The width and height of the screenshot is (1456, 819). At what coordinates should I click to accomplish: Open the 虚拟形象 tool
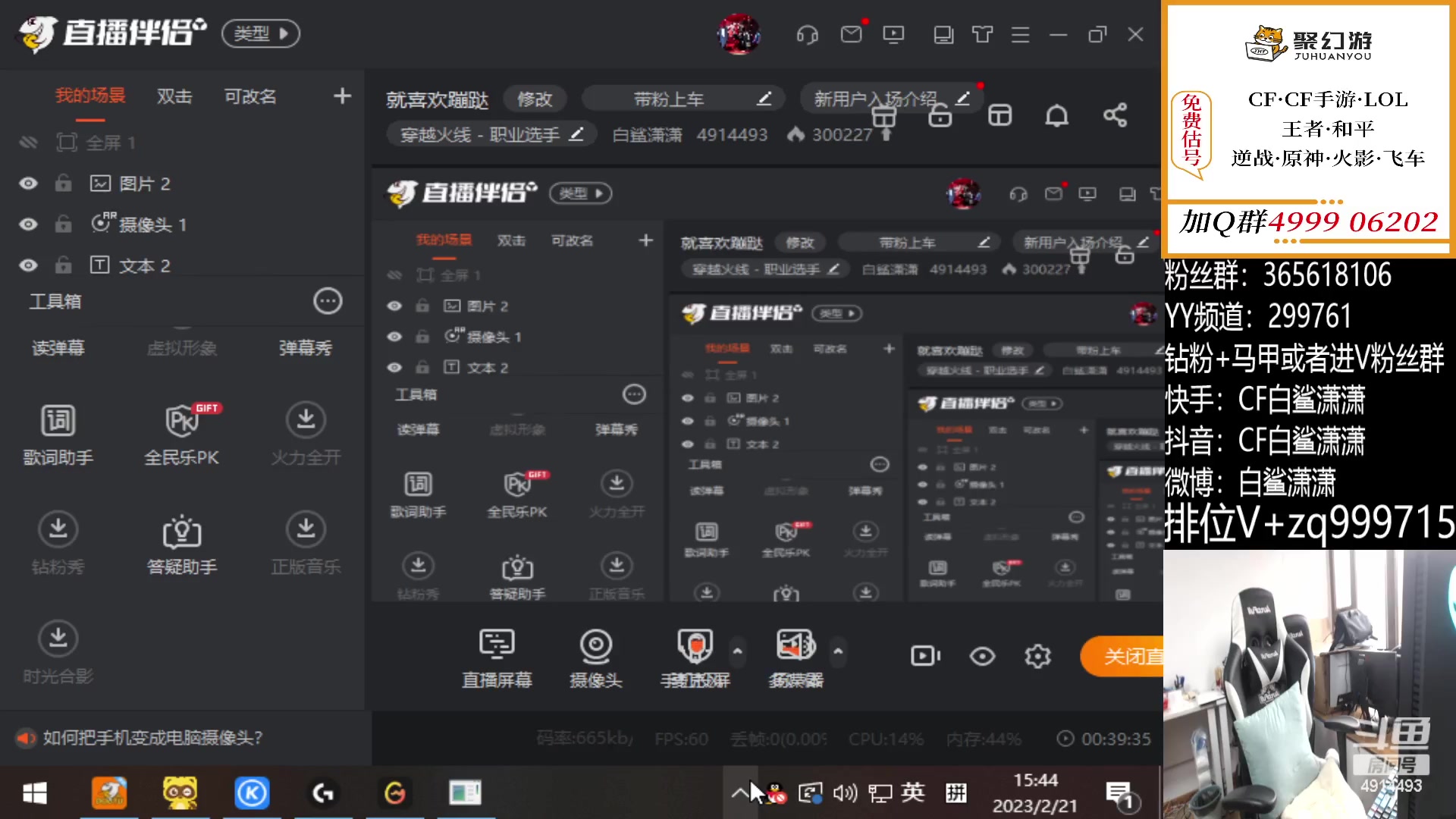182,348
